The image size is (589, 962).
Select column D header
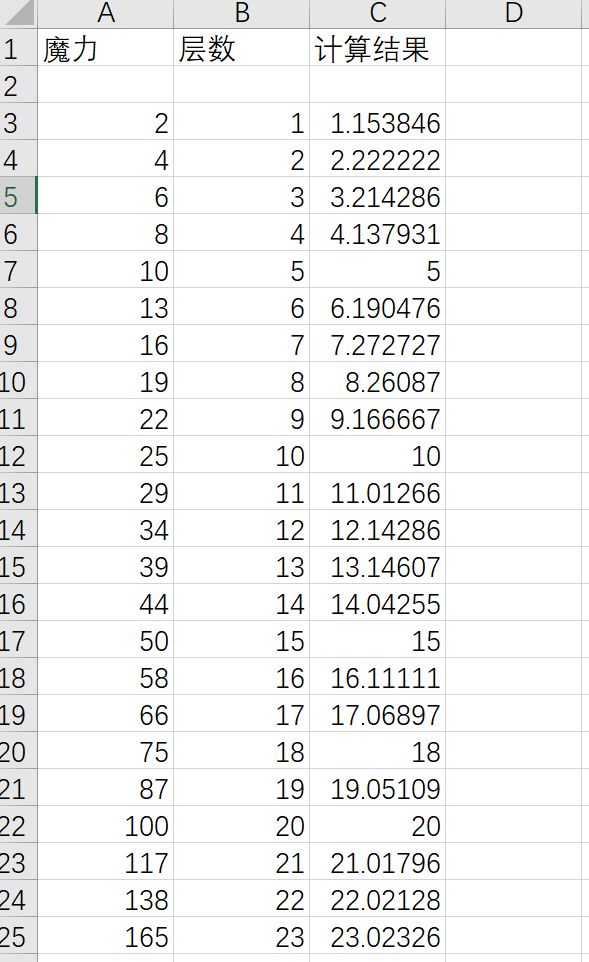click(x=514, y=13)
